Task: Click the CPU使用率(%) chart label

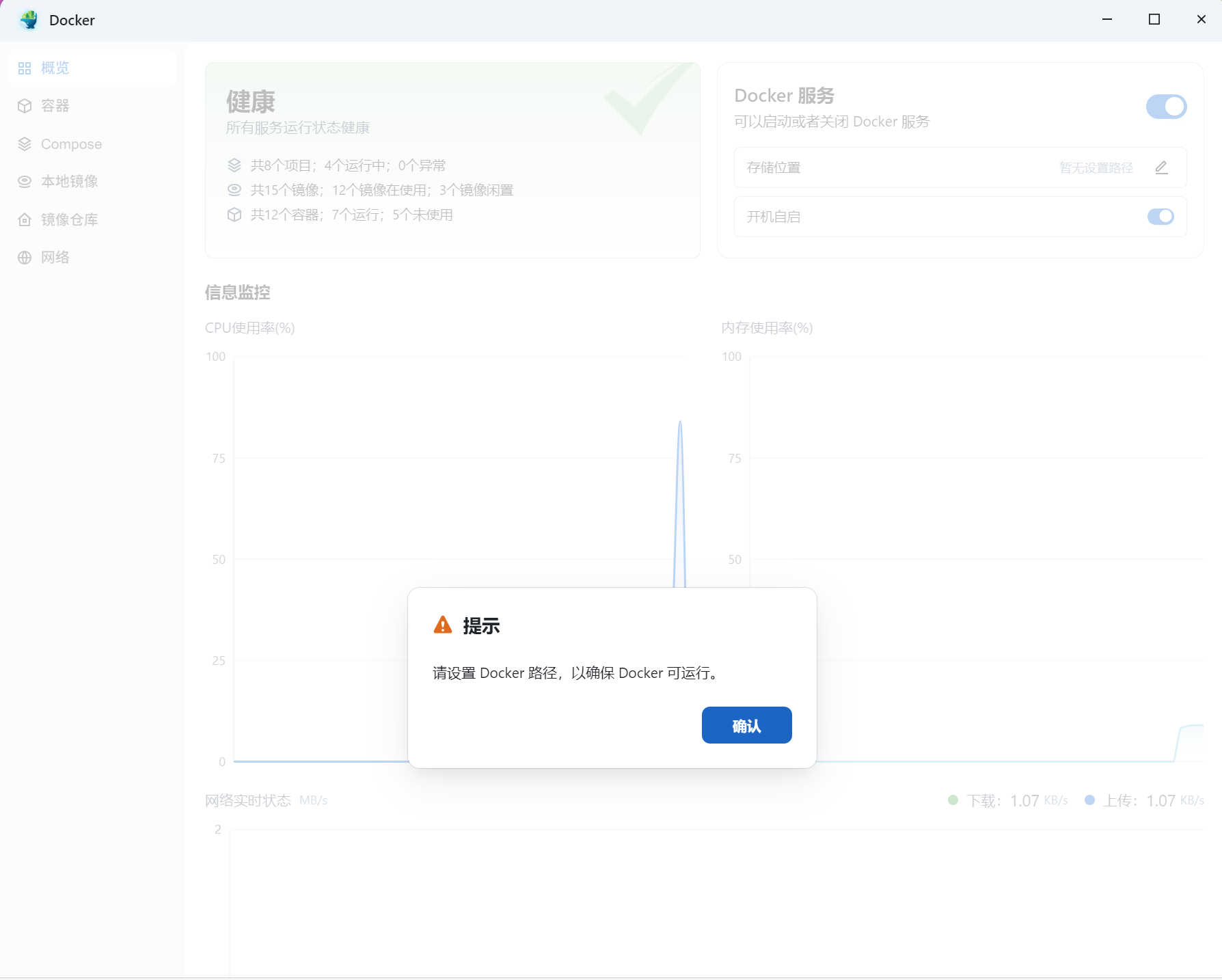Action: click(x=250, y=328)
